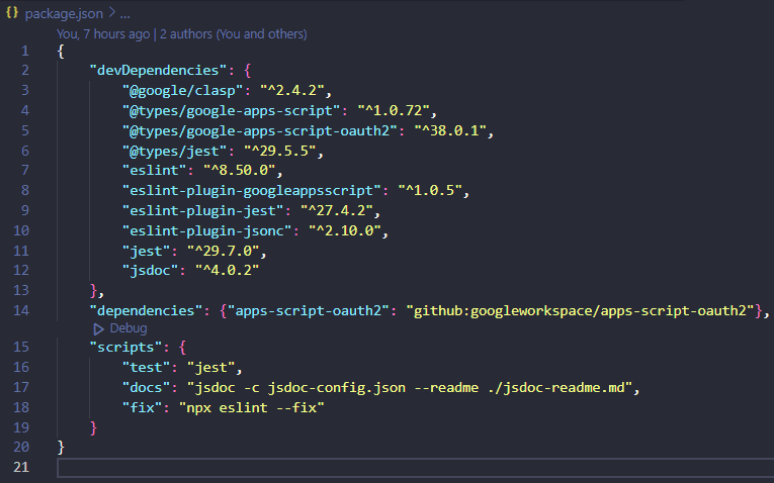Click the "^29.7.0" version value
Viewport: 774px width, 483px height.
click(223, 251)
